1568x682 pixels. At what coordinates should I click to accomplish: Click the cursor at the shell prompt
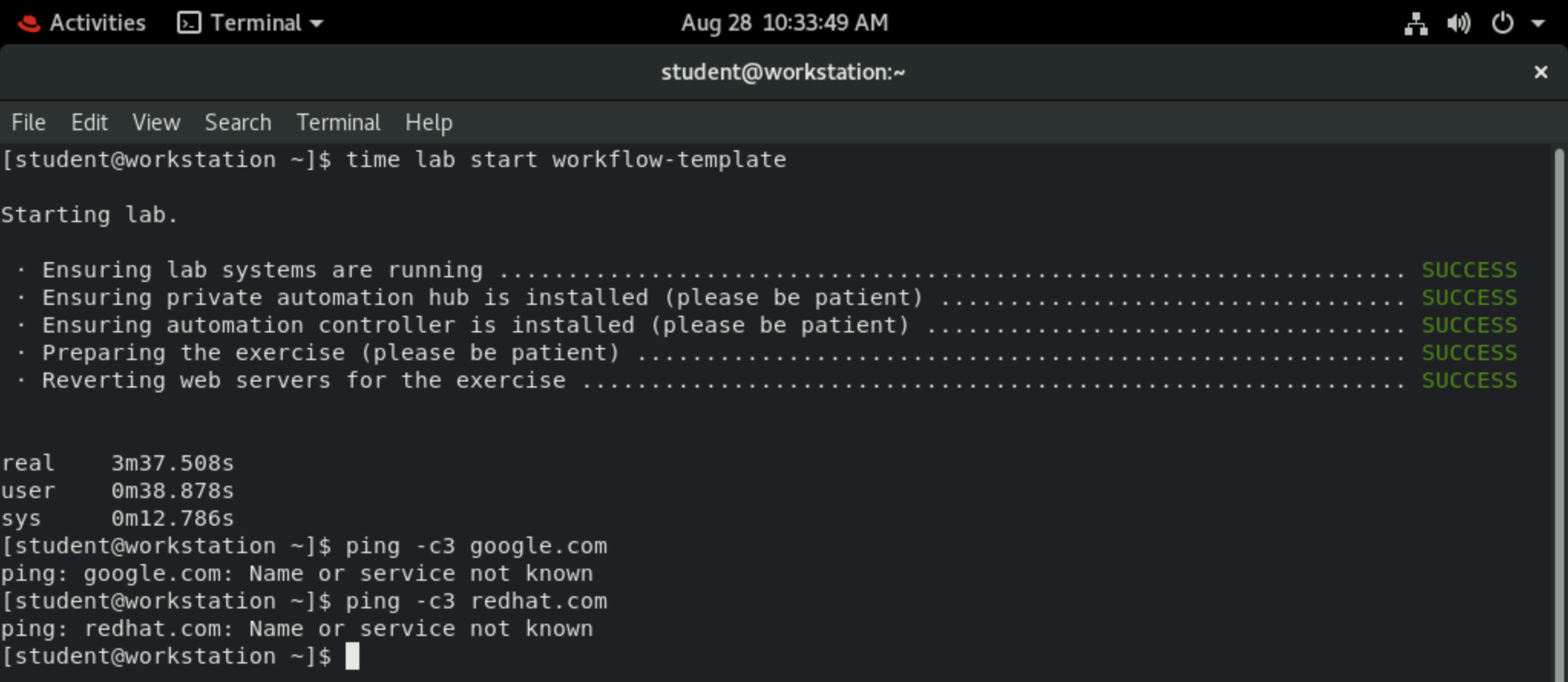pos(352,657)
